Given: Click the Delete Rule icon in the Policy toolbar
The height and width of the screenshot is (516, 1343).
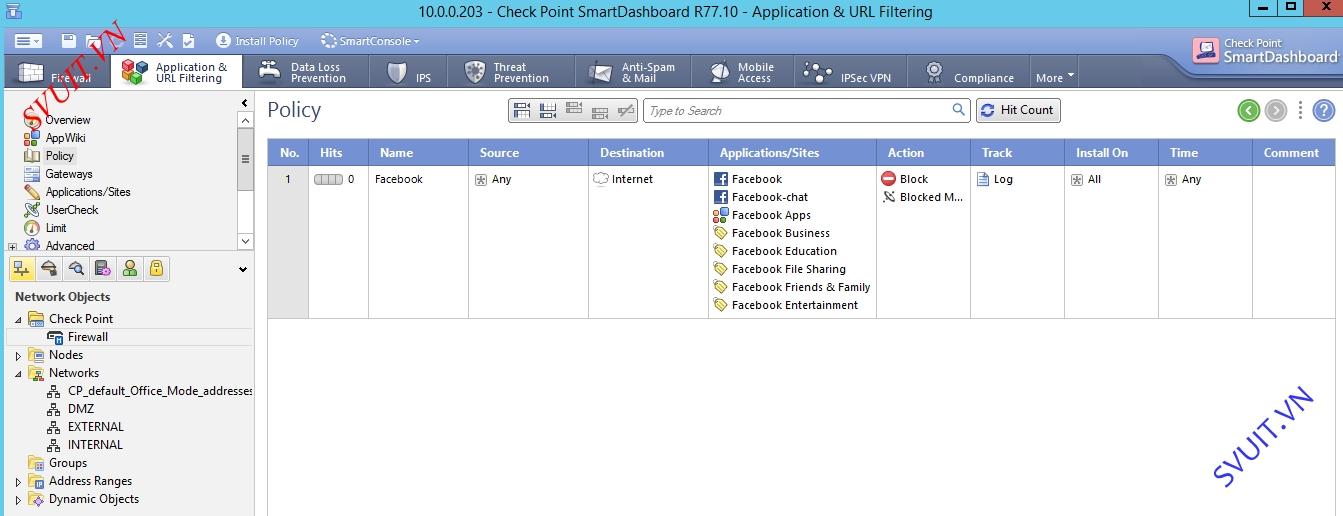Looking at the screenshot, I should [626, 110].
